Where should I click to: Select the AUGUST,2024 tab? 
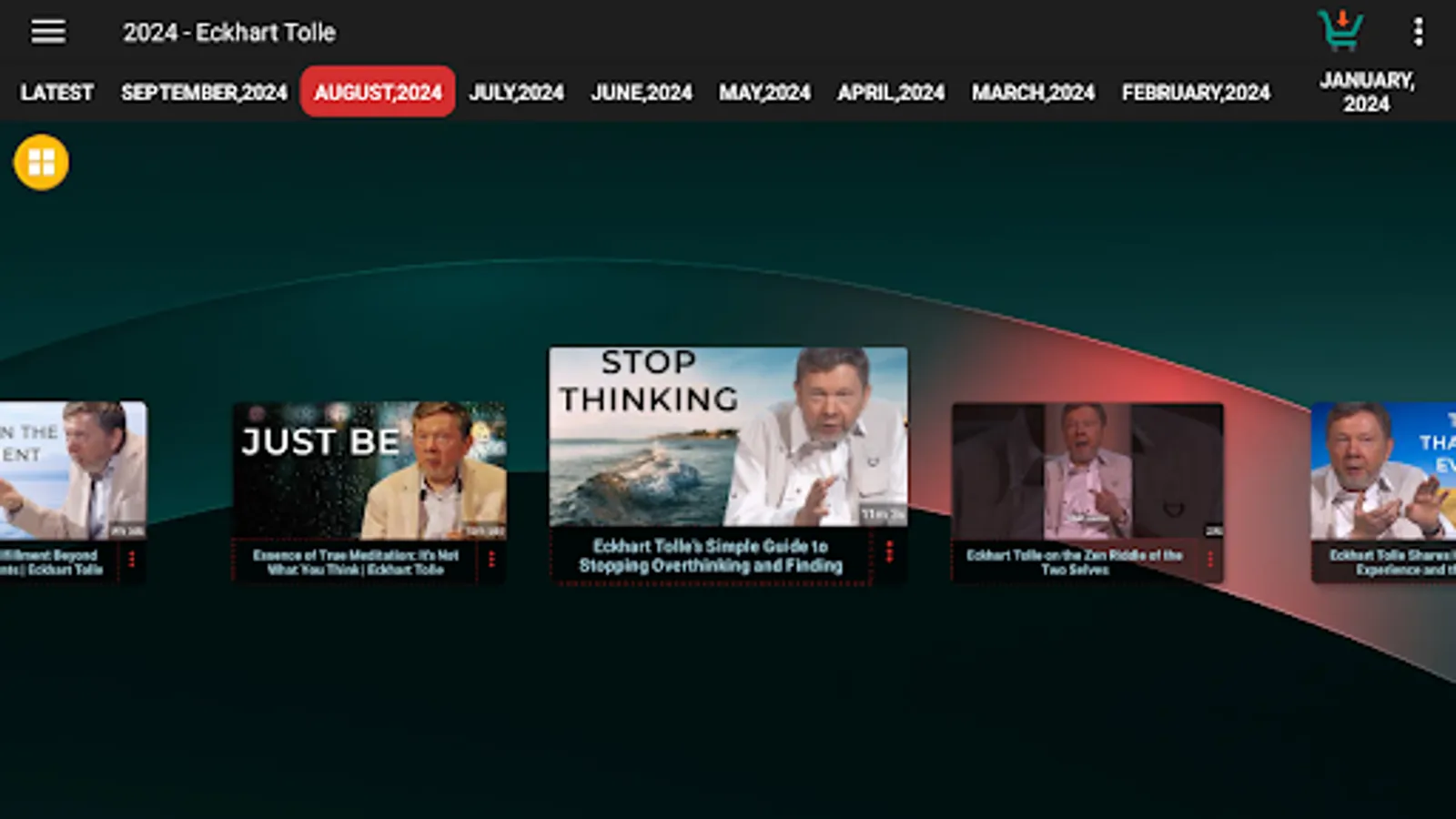click(x=378, y=92)
